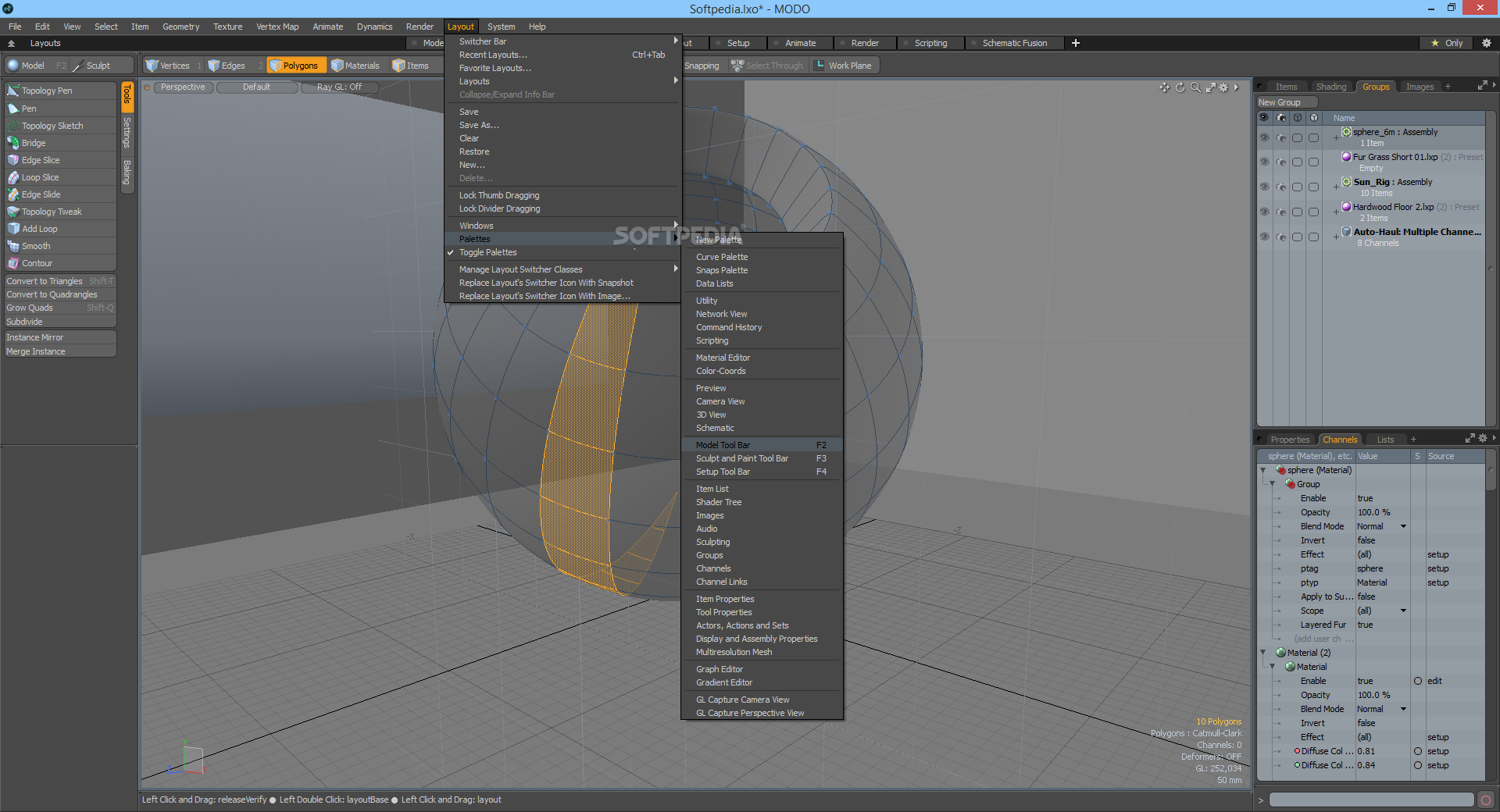Open the layout bar gear settings

[x=1486, y=43]
